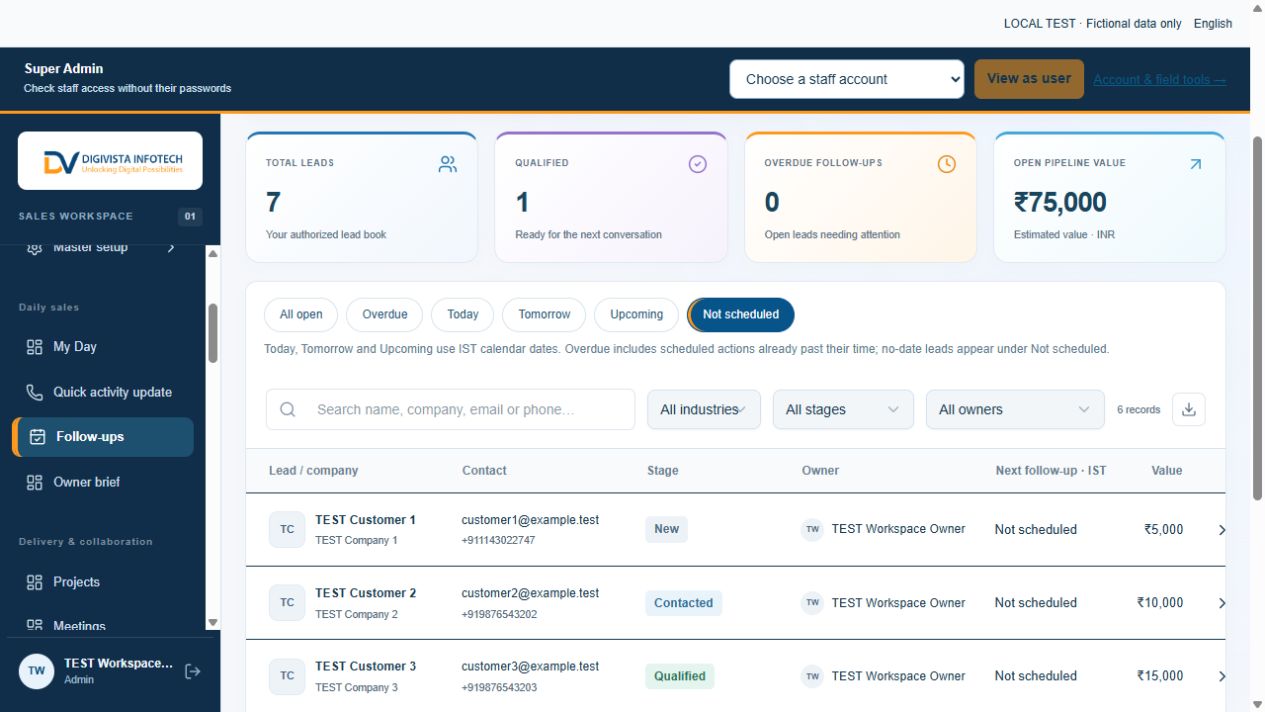Click owner TW avatar in TEST Customer 2 row
1265x712 pixels.
pyautogui.click(x=812, y=602)
